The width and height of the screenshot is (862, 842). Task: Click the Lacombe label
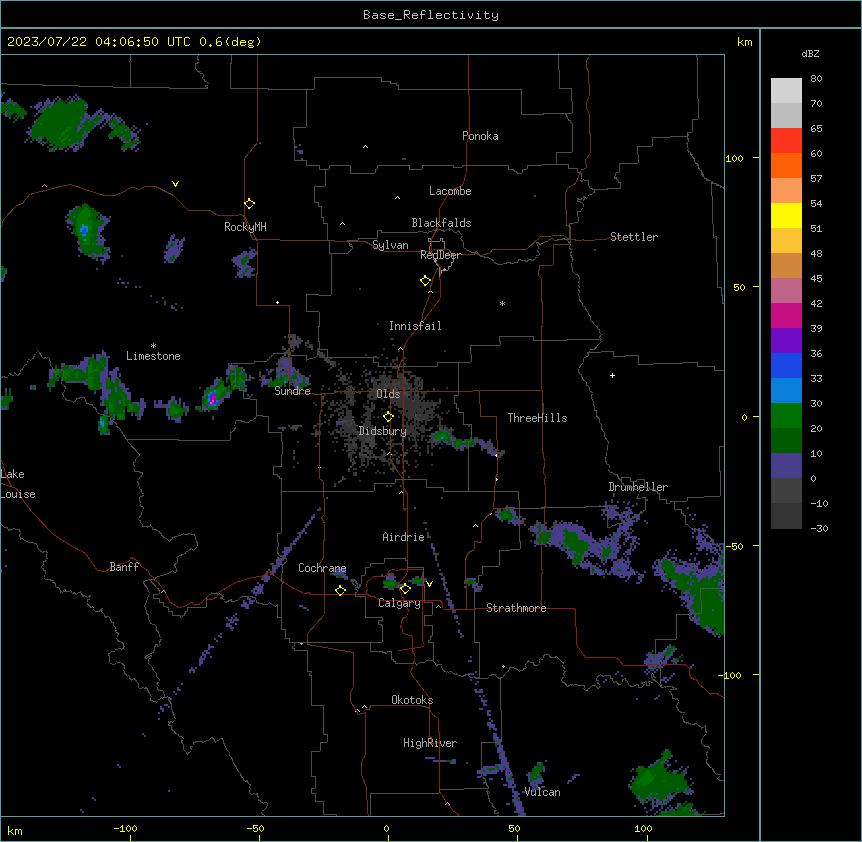[450, 191]
